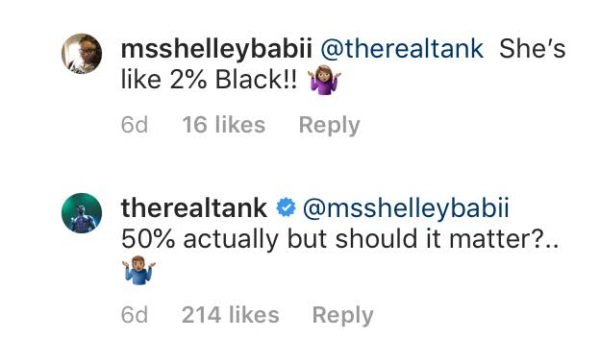View the 16 likes on the first comment
This screenshot has width=600, height=363.
224,125
